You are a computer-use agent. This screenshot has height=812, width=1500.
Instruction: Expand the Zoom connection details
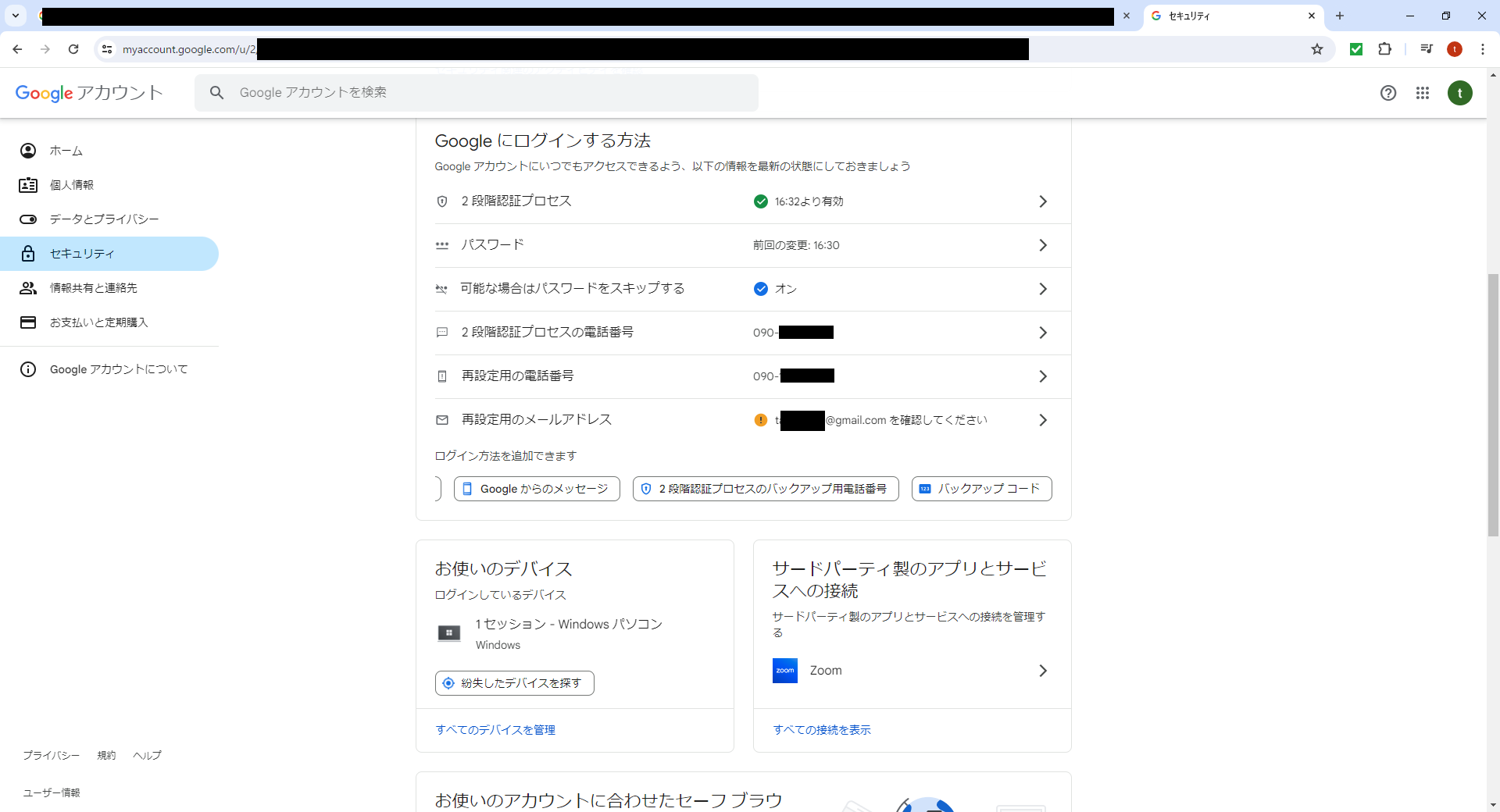click(x=1042, y=670)
